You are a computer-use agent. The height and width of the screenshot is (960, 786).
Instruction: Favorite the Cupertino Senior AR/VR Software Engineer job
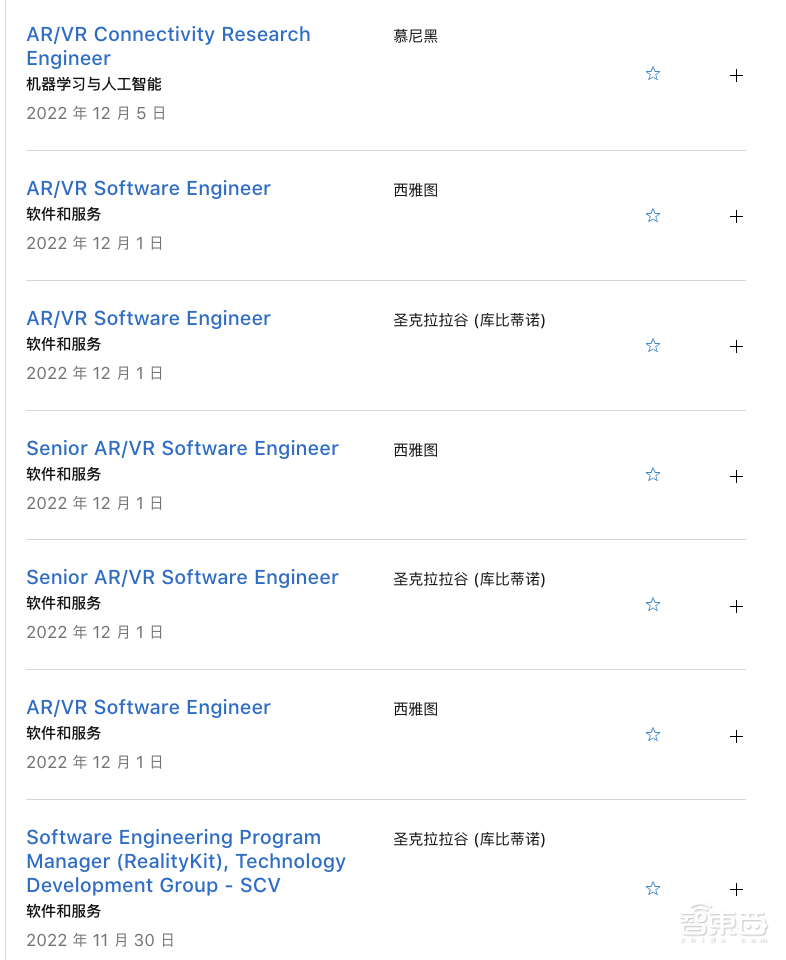(x=653, y=605)
